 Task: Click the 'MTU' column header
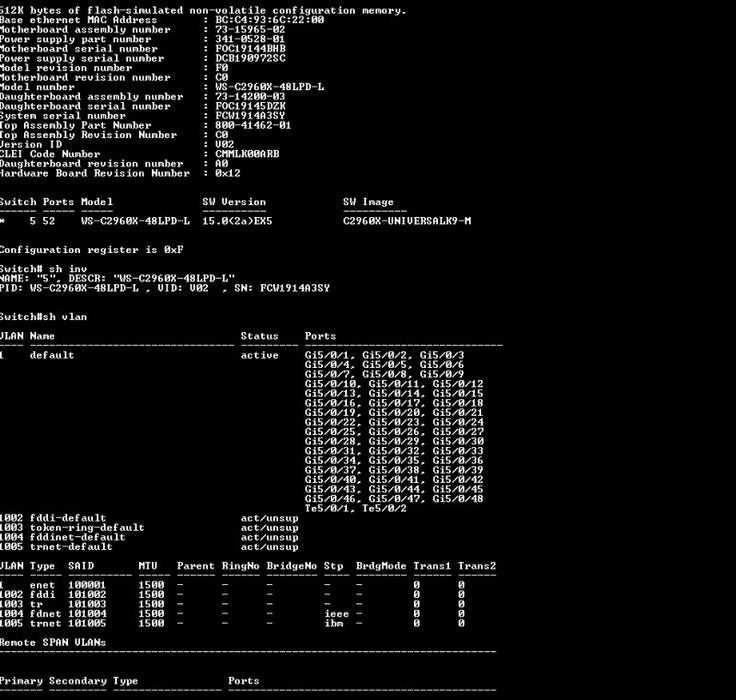(148, 566)
